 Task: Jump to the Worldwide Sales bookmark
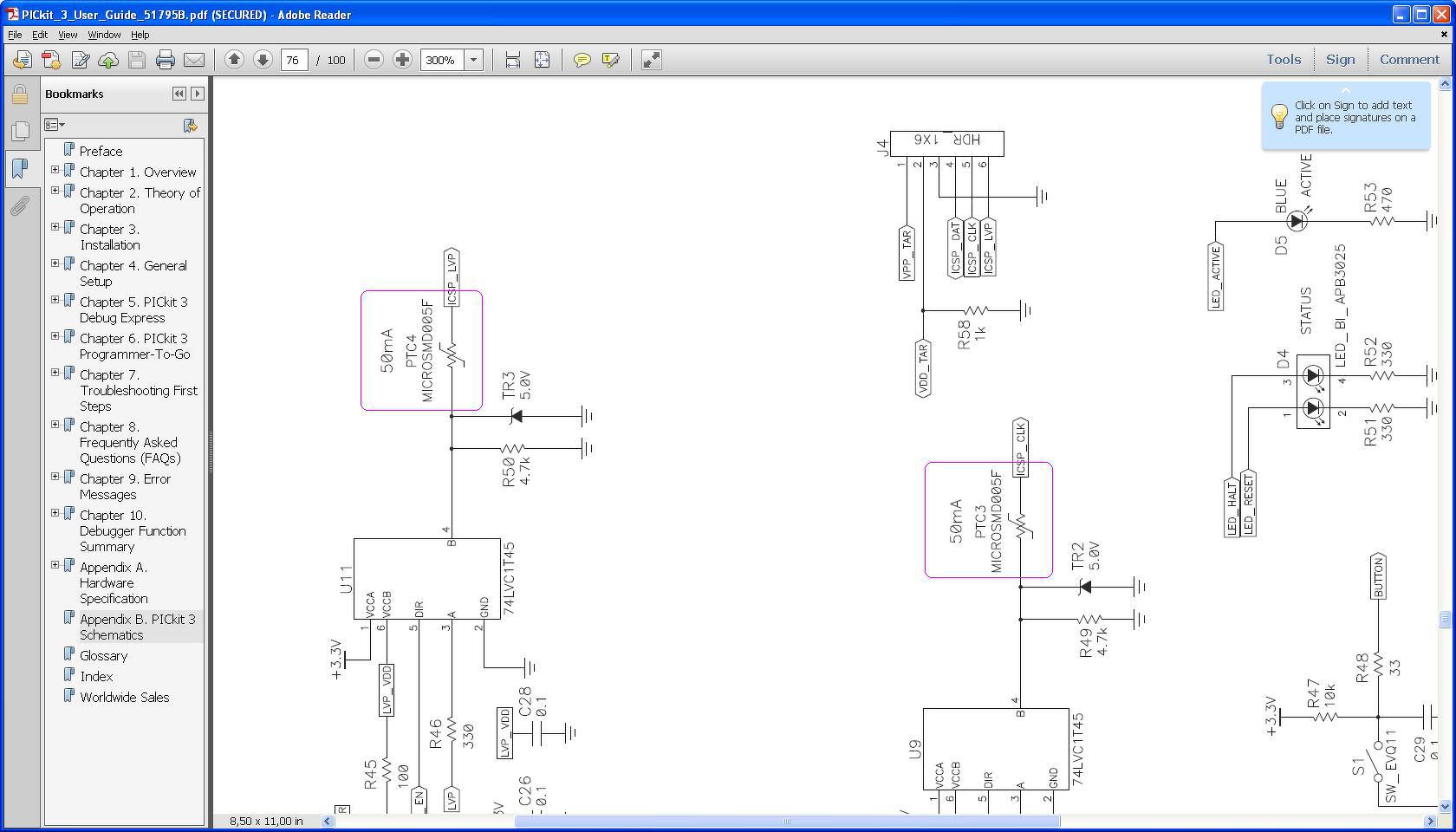[x=124, y=698]
